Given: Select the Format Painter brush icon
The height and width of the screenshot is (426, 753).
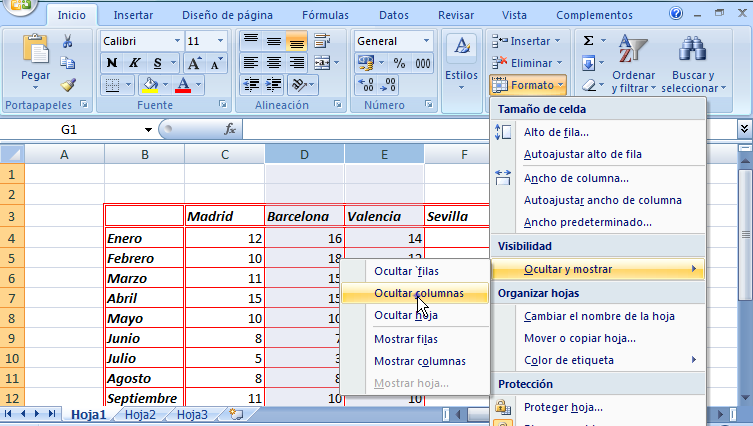Looking at the screenshot, I should [68, 86].
